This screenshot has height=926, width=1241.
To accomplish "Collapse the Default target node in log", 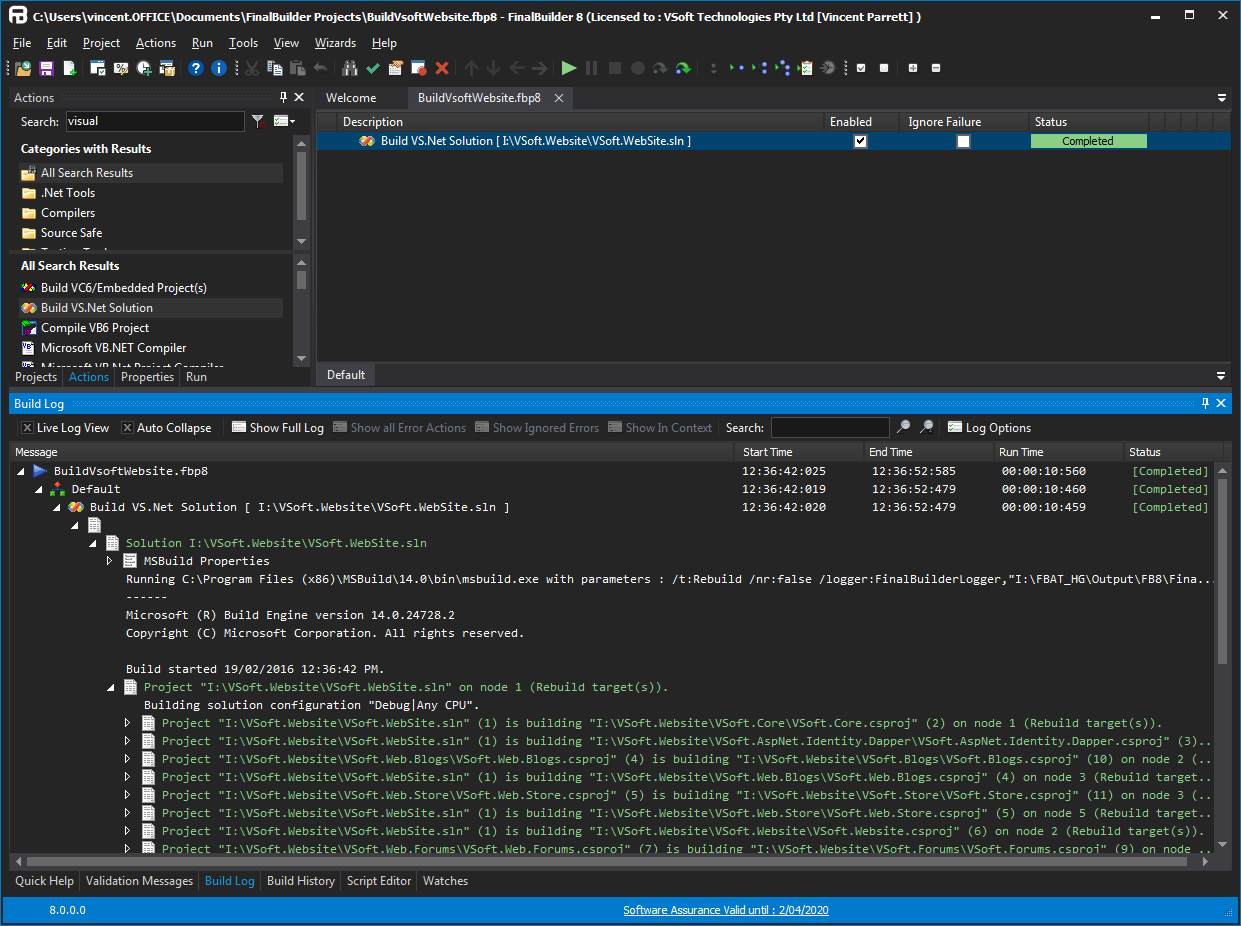I will [x=40, y=489].
